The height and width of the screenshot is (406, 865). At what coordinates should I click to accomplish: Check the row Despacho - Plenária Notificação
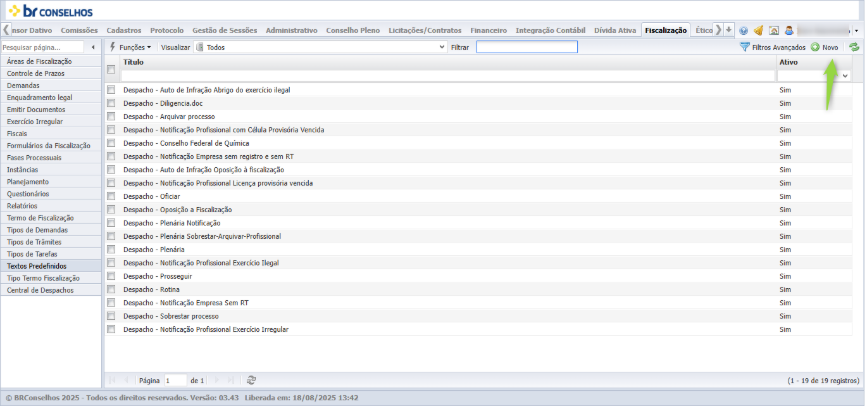[111, 223]
